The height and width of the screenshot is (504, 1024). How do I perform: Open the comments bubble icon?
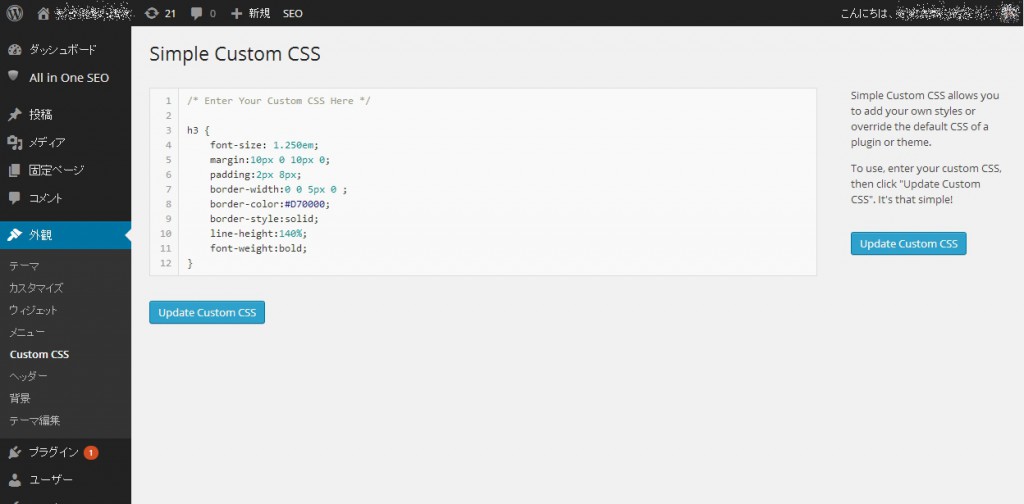196,14
